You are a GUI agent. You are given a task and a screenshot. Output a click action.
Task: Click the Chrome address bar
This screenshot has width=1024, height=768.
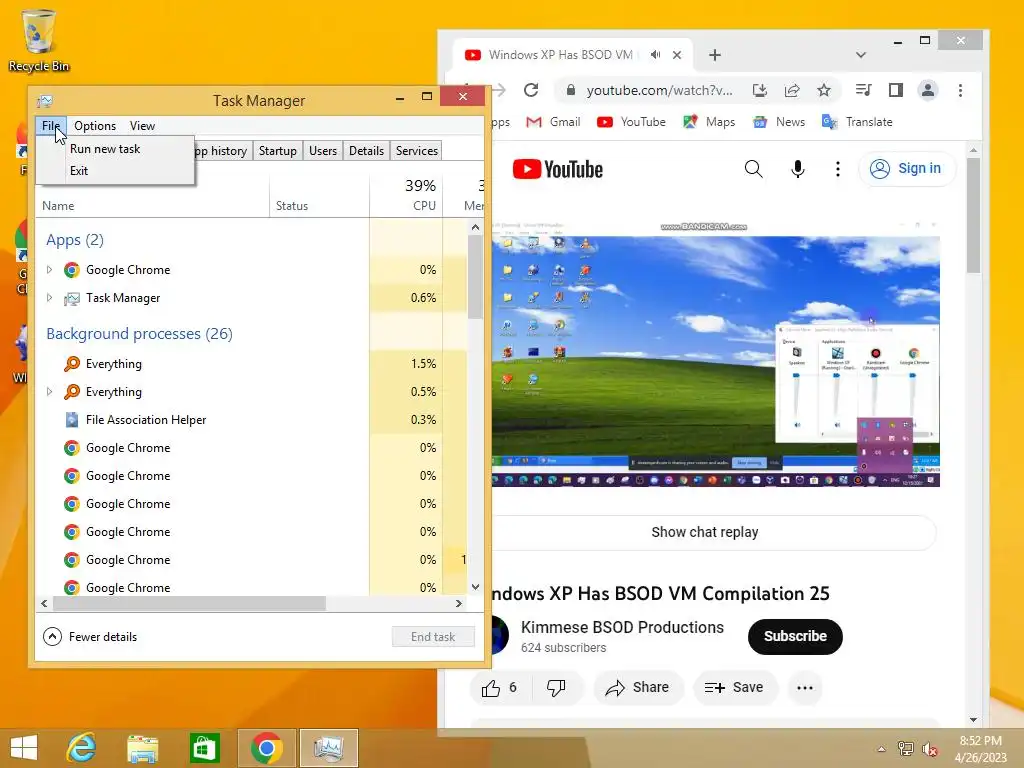coord(660,90)
